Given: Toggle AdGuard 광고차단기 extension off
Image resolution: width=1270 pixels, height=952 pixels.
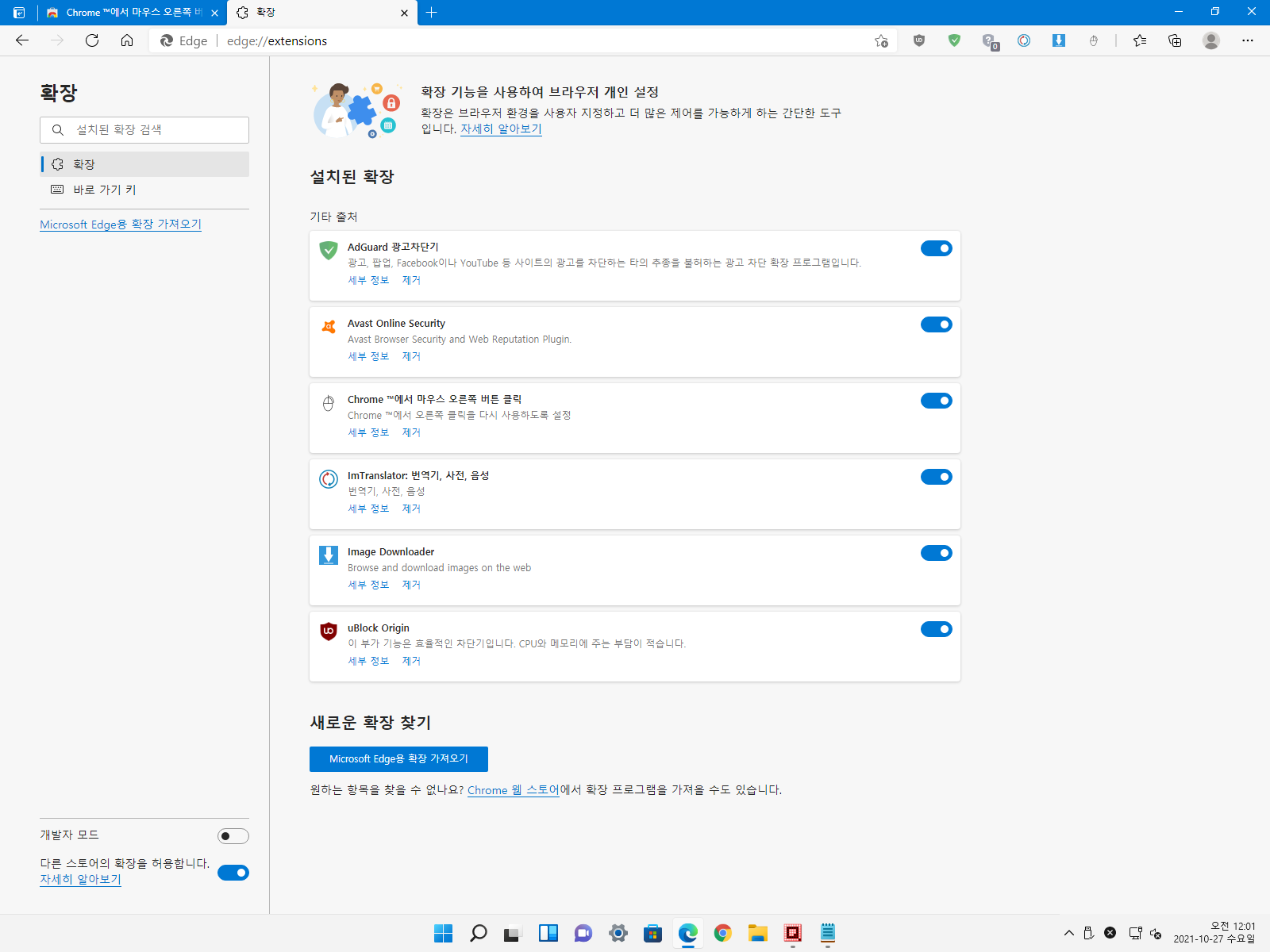Looking at the screenshot, I should 937,248.
